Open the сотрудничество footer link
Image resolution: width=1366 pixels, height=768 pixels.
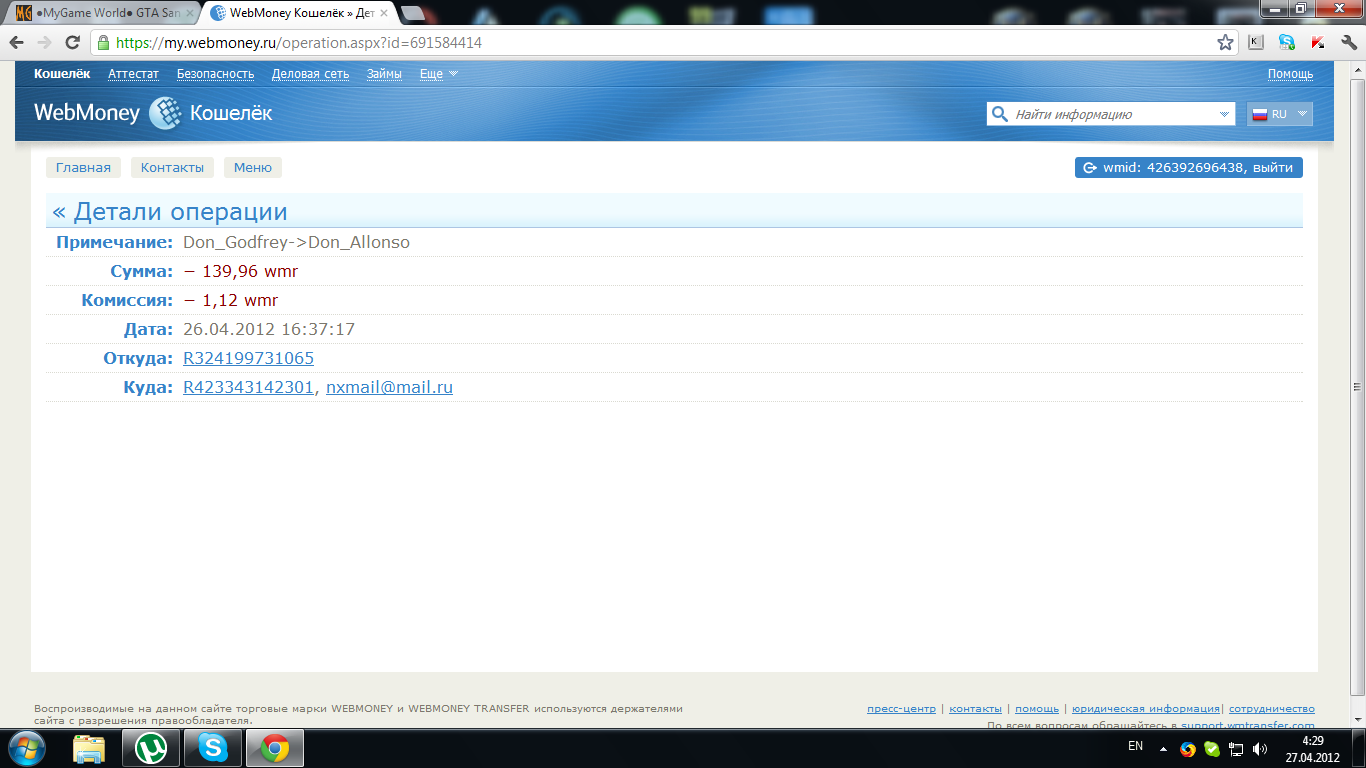[1272, 708]
